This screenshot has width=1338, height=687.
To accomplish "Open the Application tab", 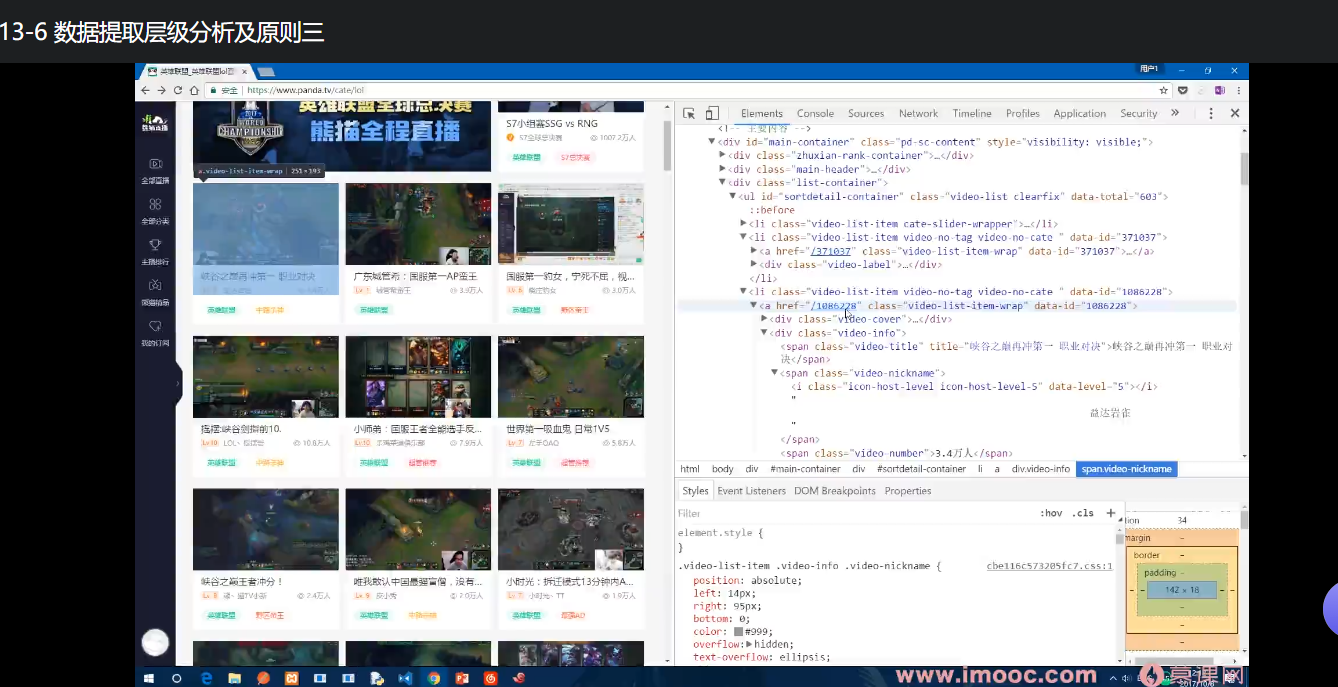I will (x=1080, y=113).
